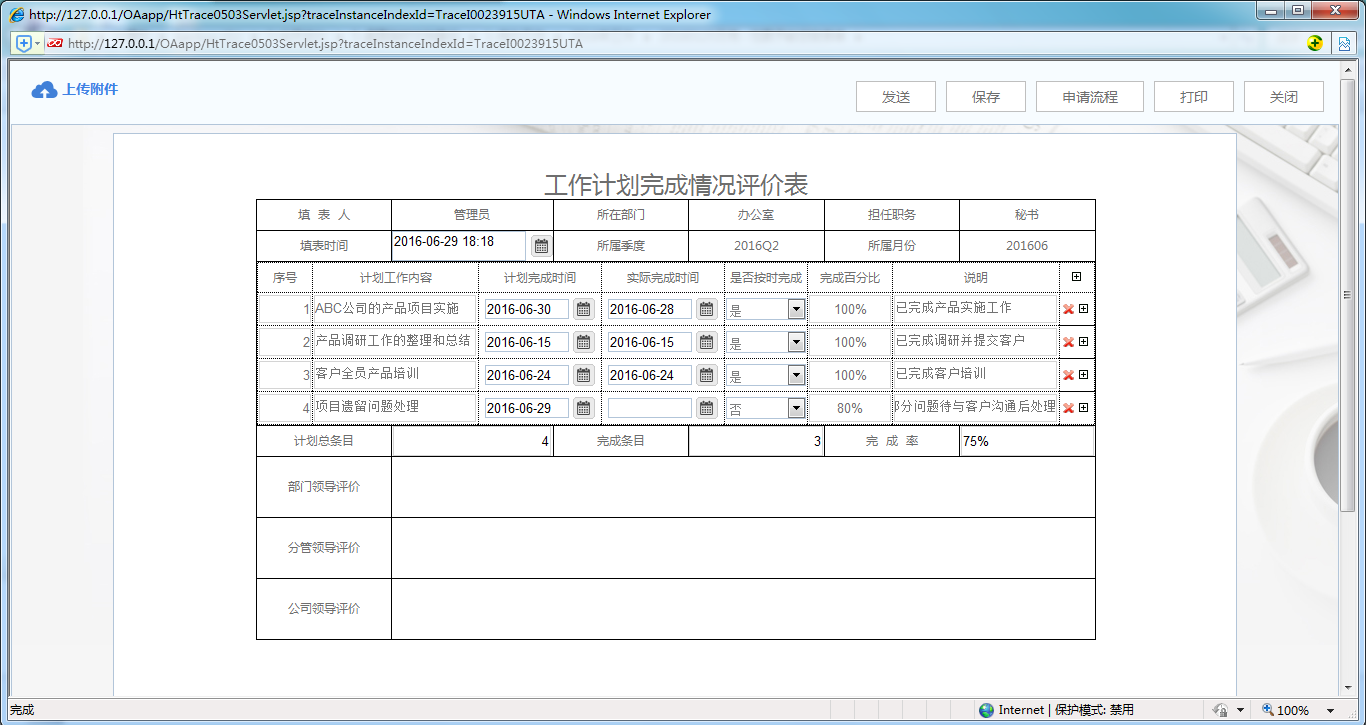Open the 是否按时完成 dropdown on row 1

795,309
